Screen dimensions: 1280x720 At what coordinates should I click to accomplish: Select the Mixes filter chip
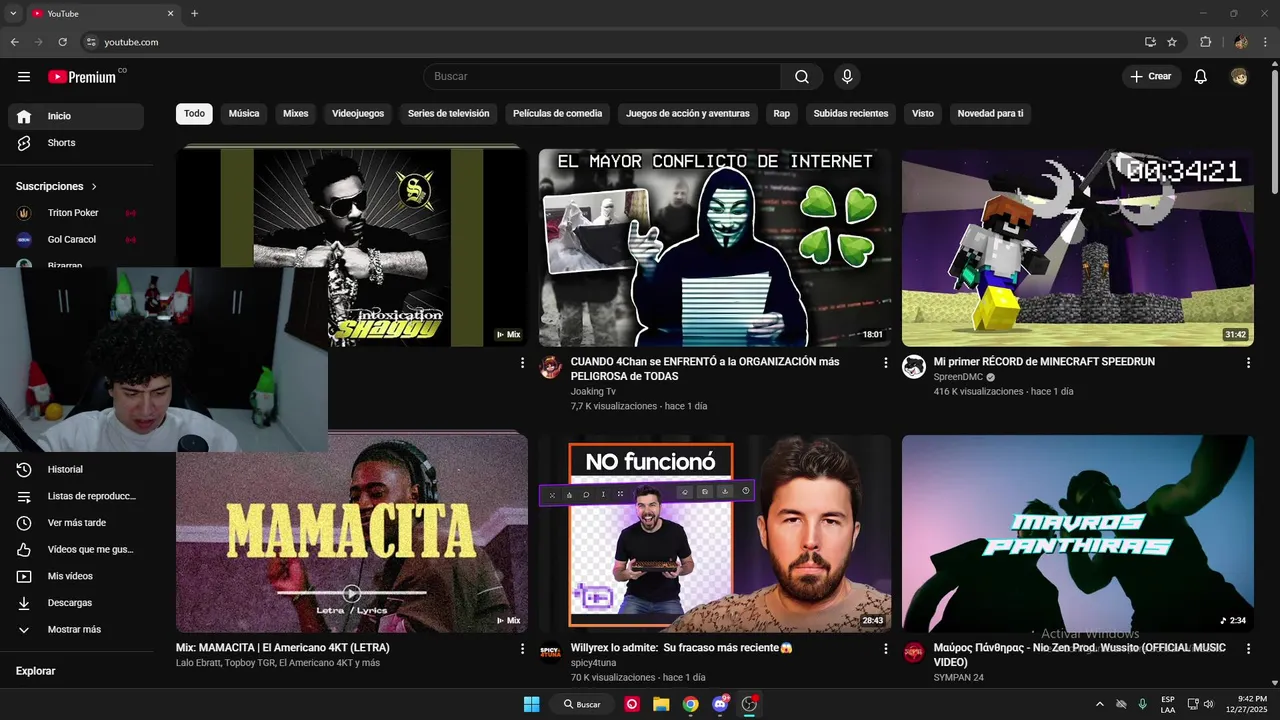[296, 114]
